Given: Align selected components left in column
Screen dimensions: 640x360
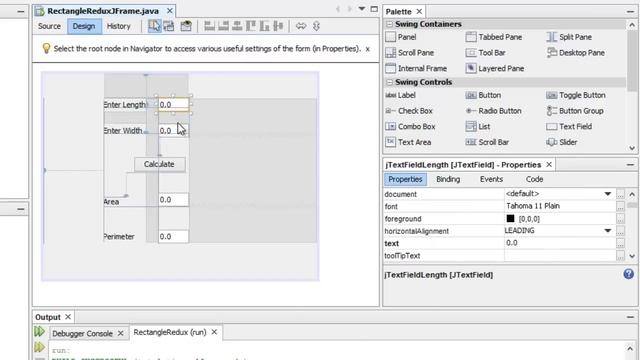Looking at the screenshot, I should click(209, 26).
